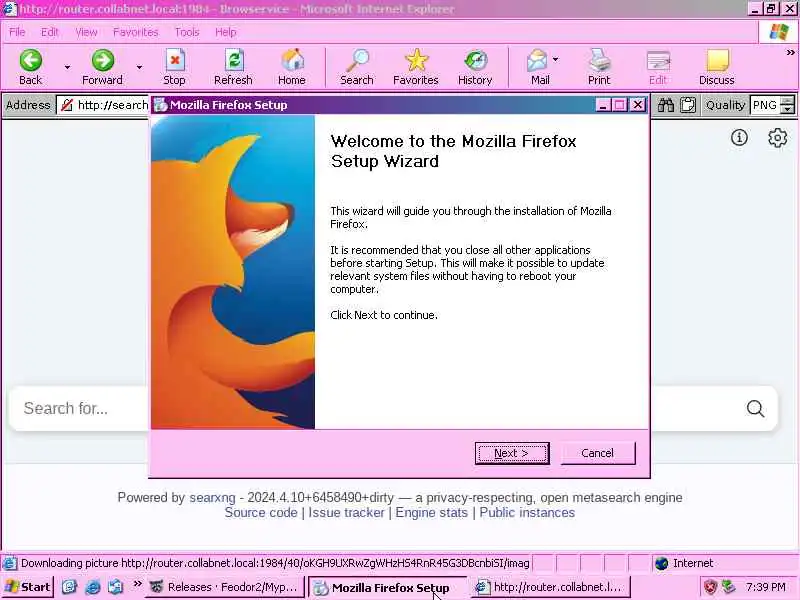This screenshot has width=800, height=600.
Task: Open the Tools menu
Action: (187, 32)
